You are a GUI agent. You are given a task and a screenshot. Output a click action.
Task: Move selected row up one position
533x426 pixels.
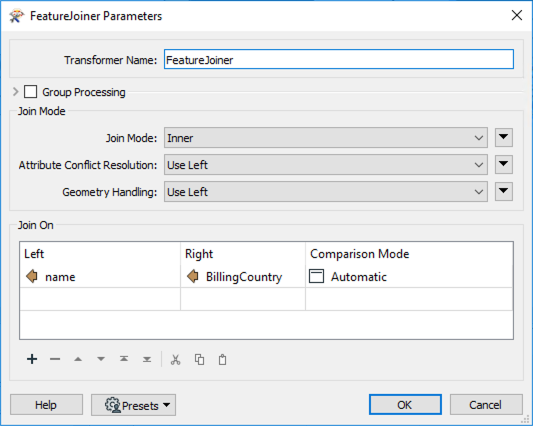(78, 359)
